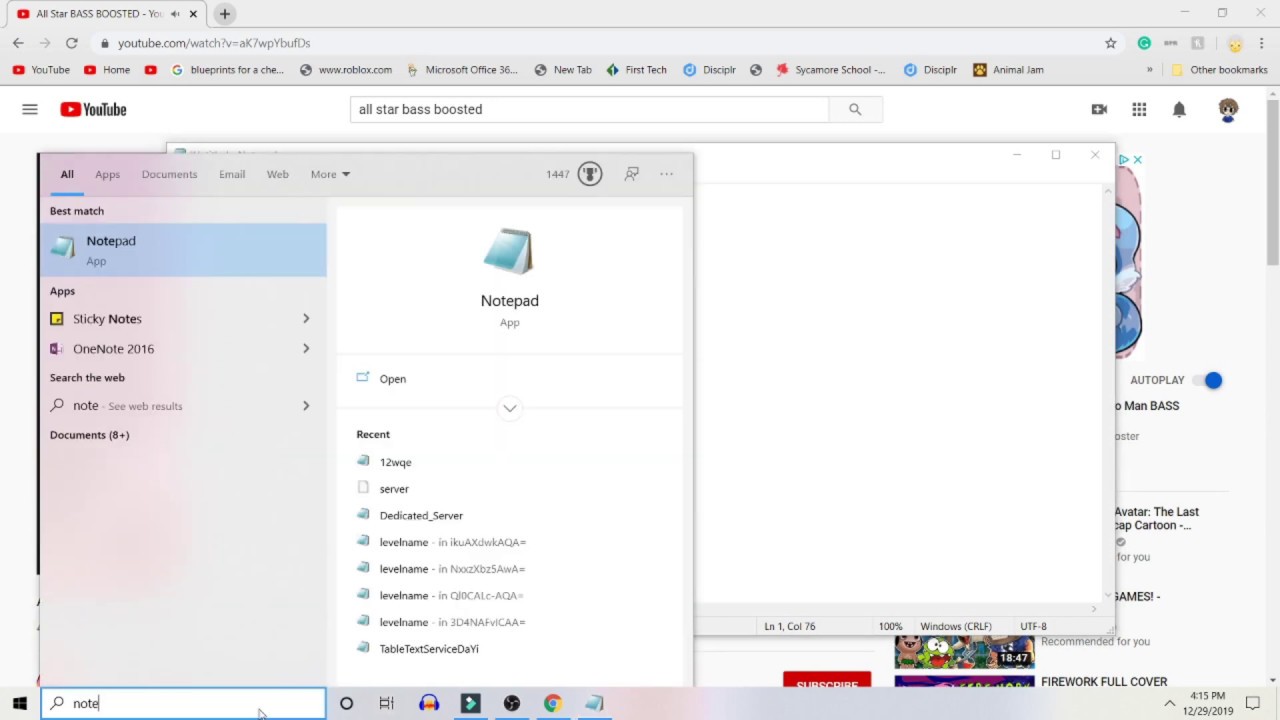Image resolution: width=1280 pixels, height=720 pixels.
Task: Click the Chrome address bar
Action: (600, 43)
